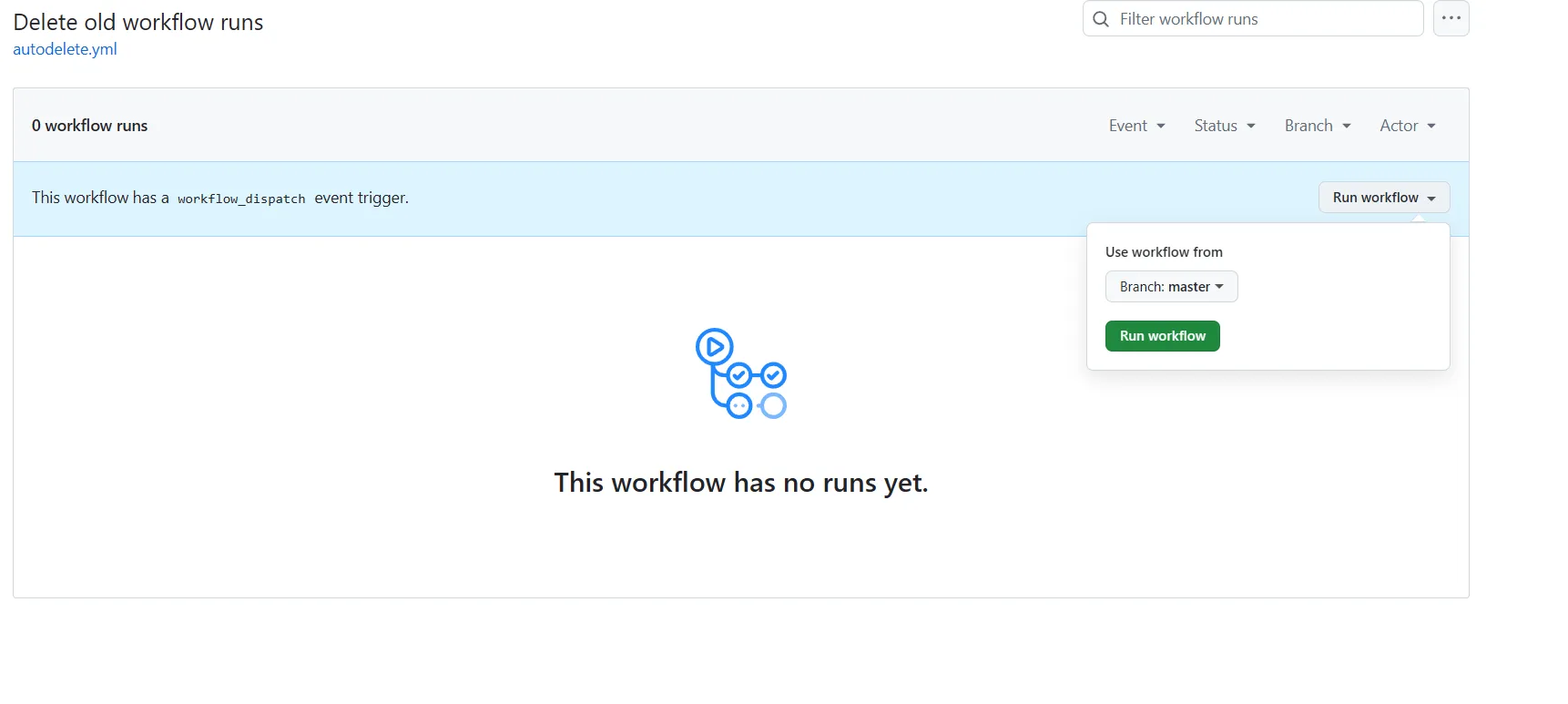
Task: Open the Branch filter dropdown
Action: tap(1317, 126)
